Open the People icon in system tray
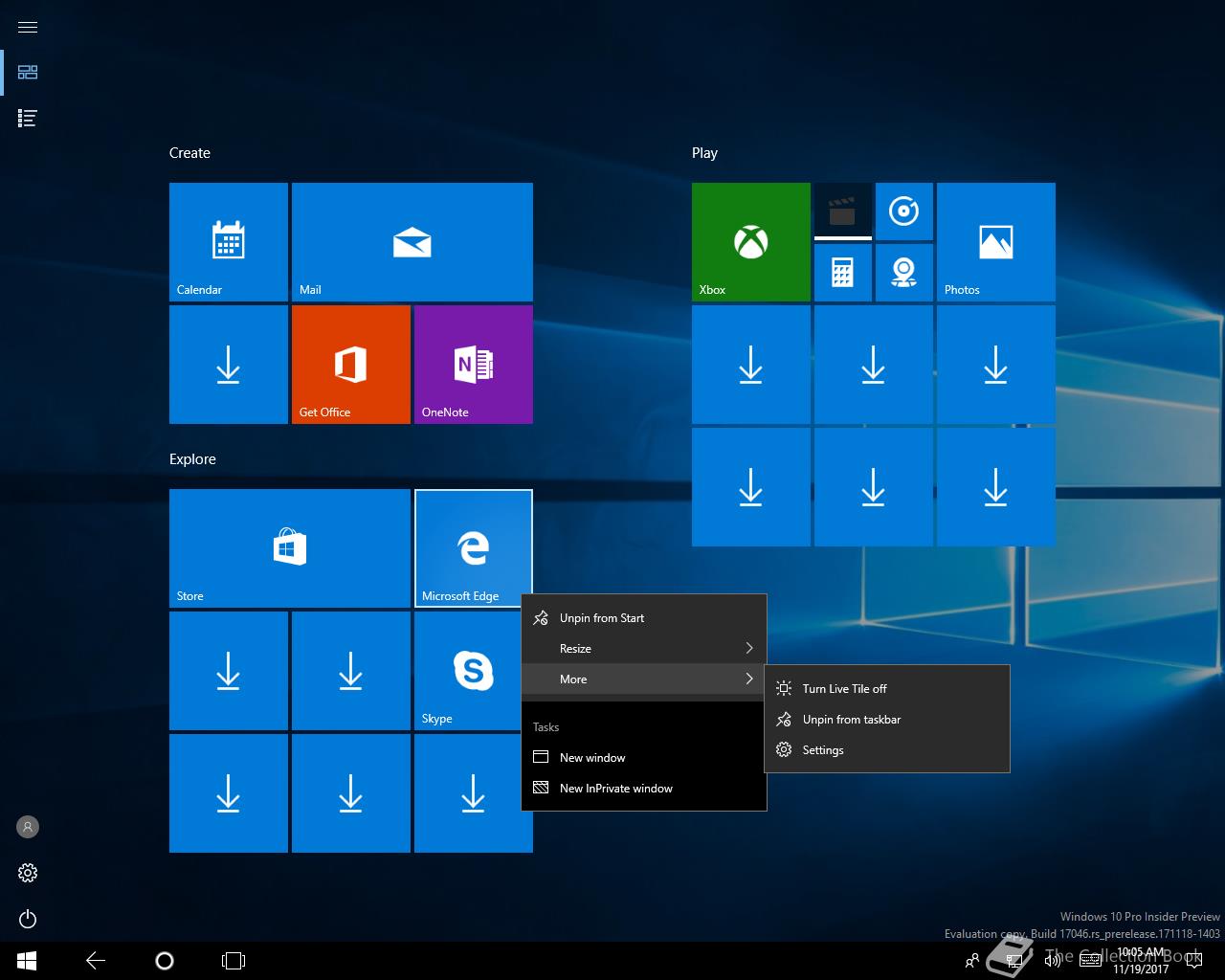The width and height of the screenshot is (1225, 980). coord(972,961)
